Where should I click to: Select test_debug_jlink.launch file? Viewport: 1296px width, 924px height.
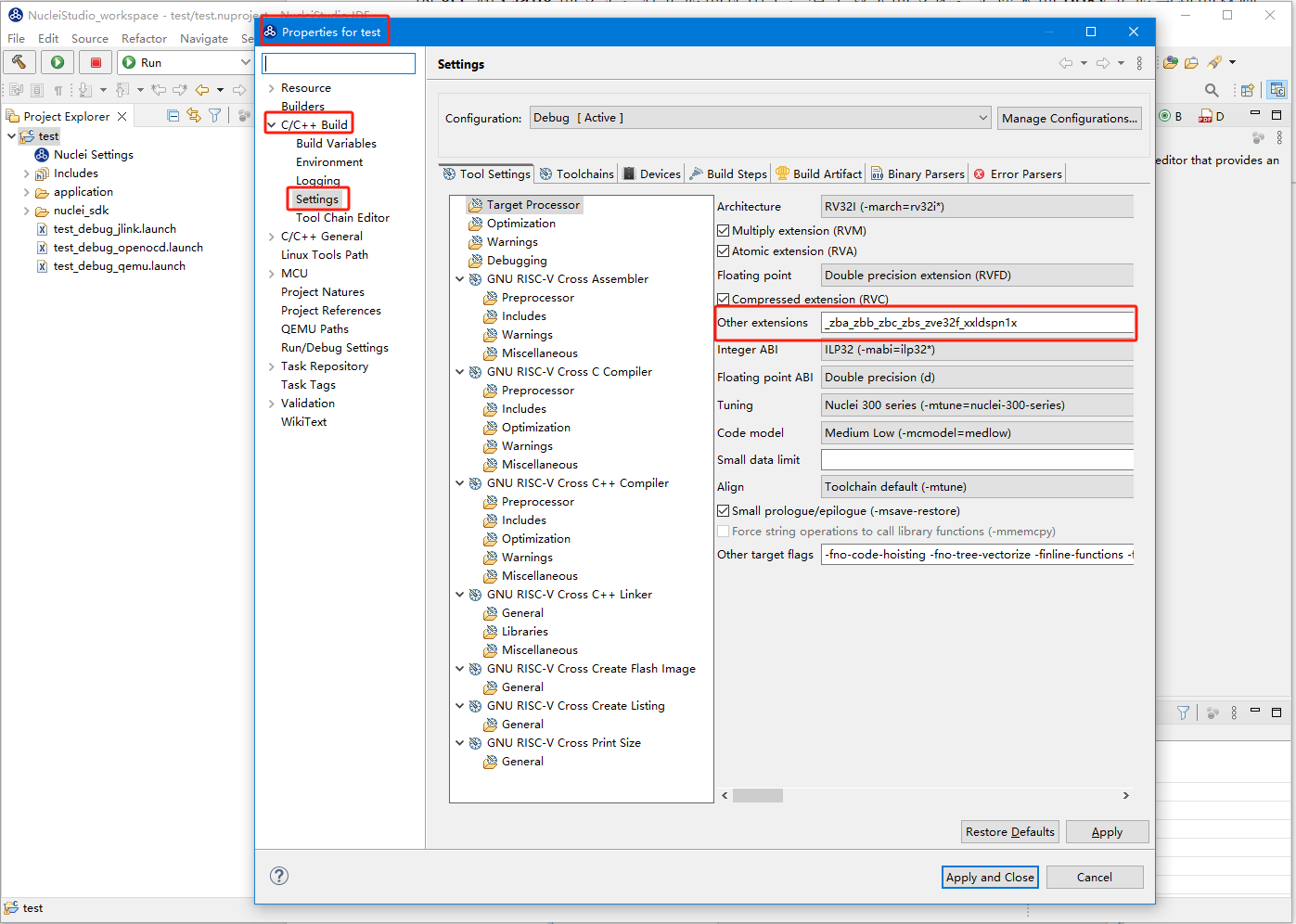click(x=114, y=229)
